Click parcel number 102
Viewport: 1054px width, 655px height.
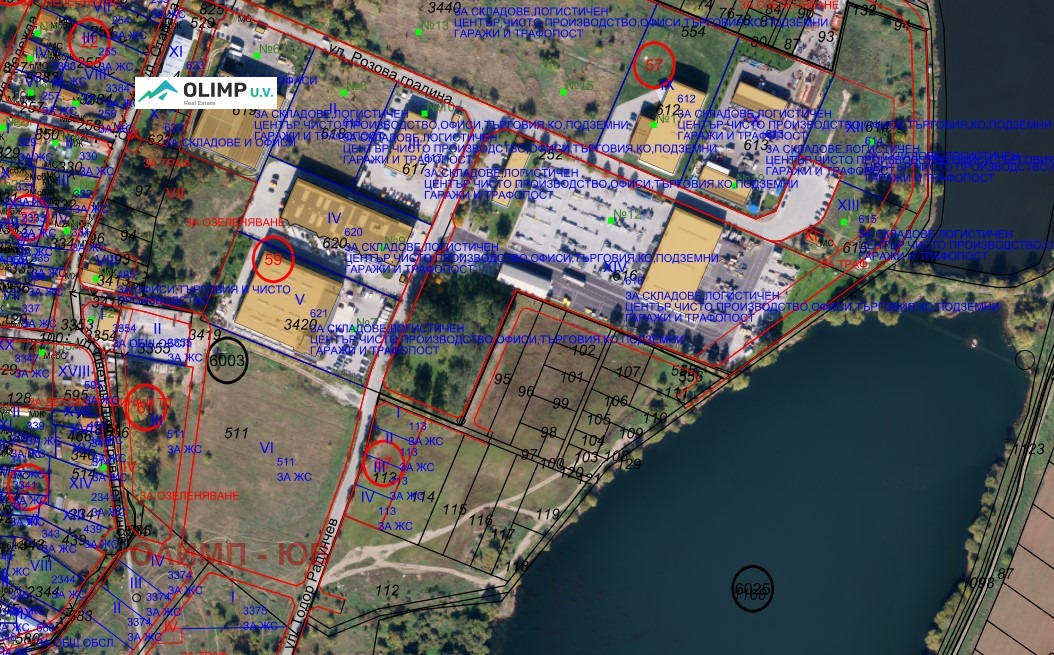coord(583,351)
